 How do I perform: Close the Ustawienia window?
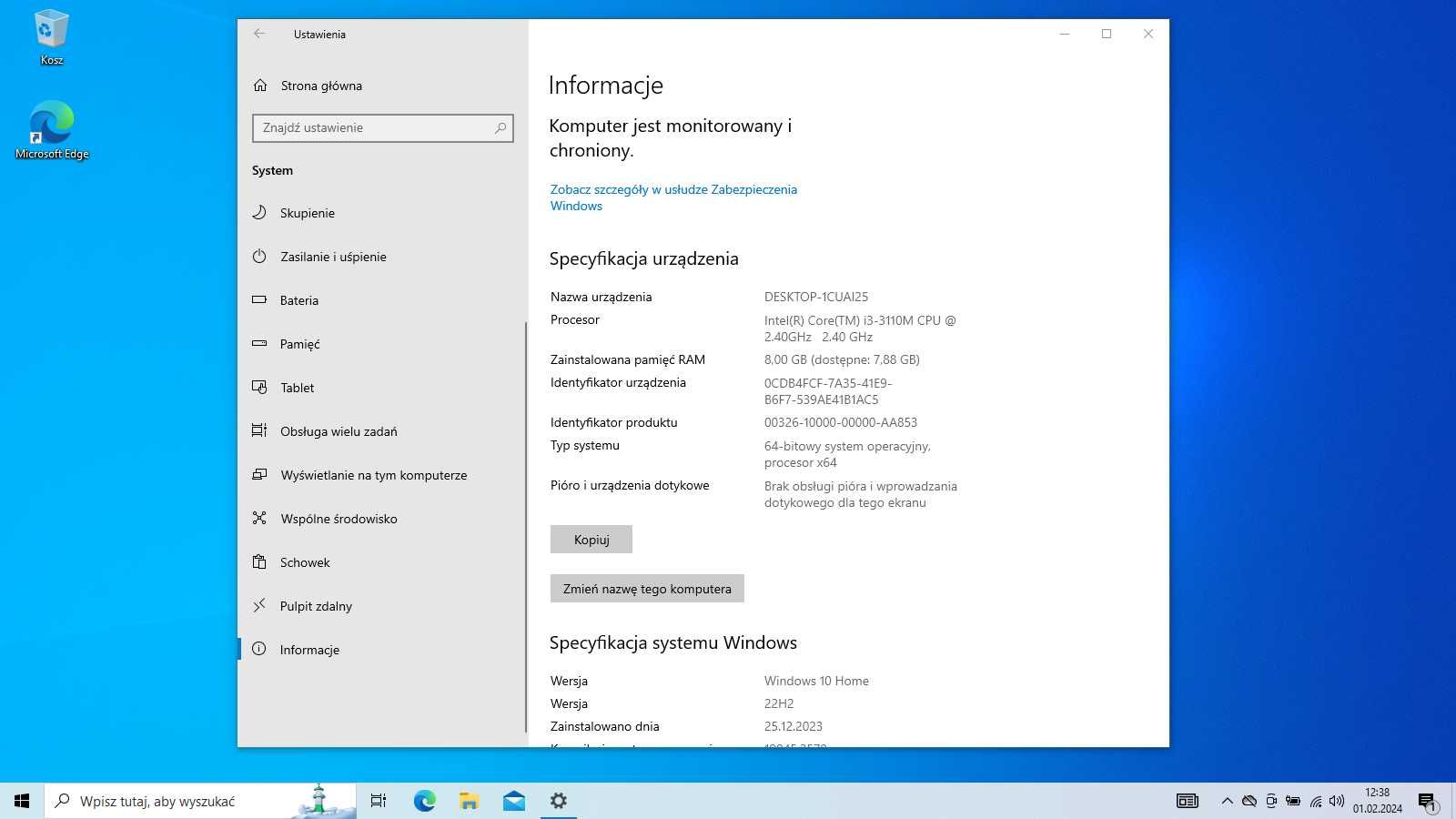[x=1148, y=34]
